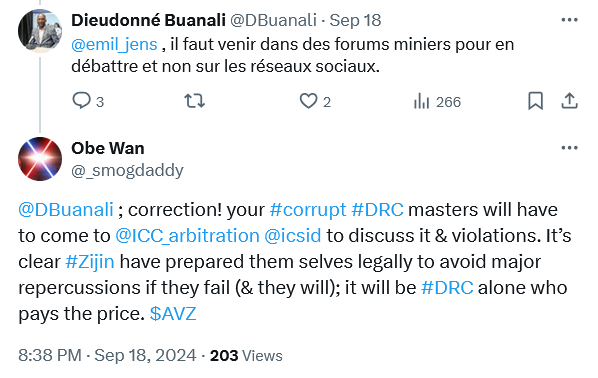Retweet Dieudonné Buanali's post
The image size is (598, 378).
click(195, 101)
